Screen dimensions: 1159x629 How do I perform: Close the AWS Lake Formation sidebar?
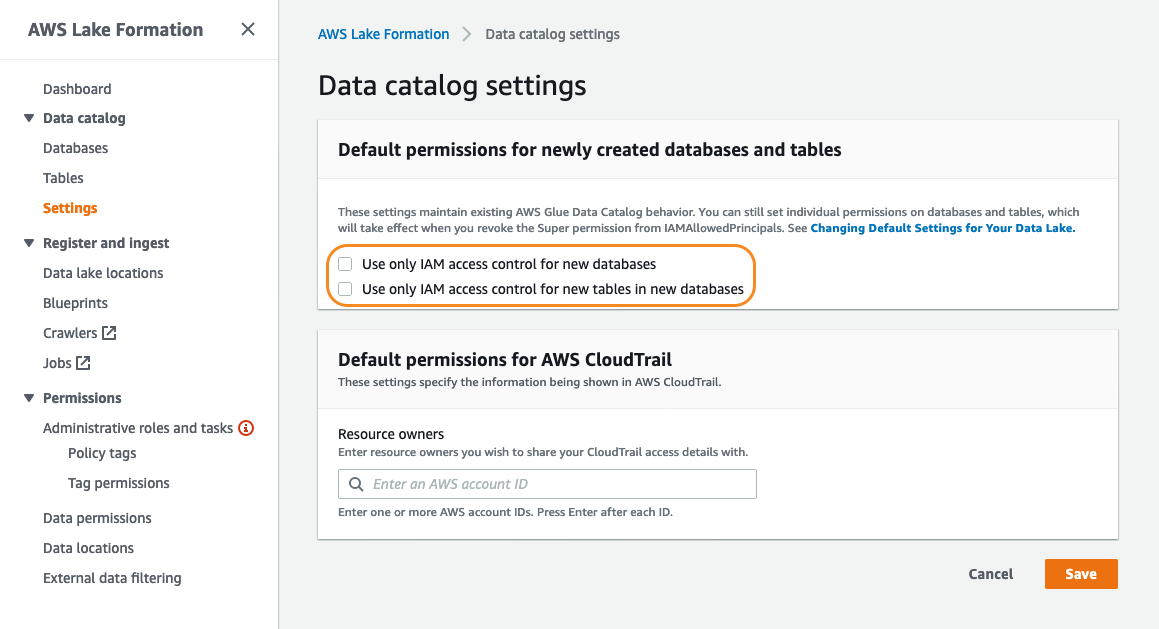(248, 30)
